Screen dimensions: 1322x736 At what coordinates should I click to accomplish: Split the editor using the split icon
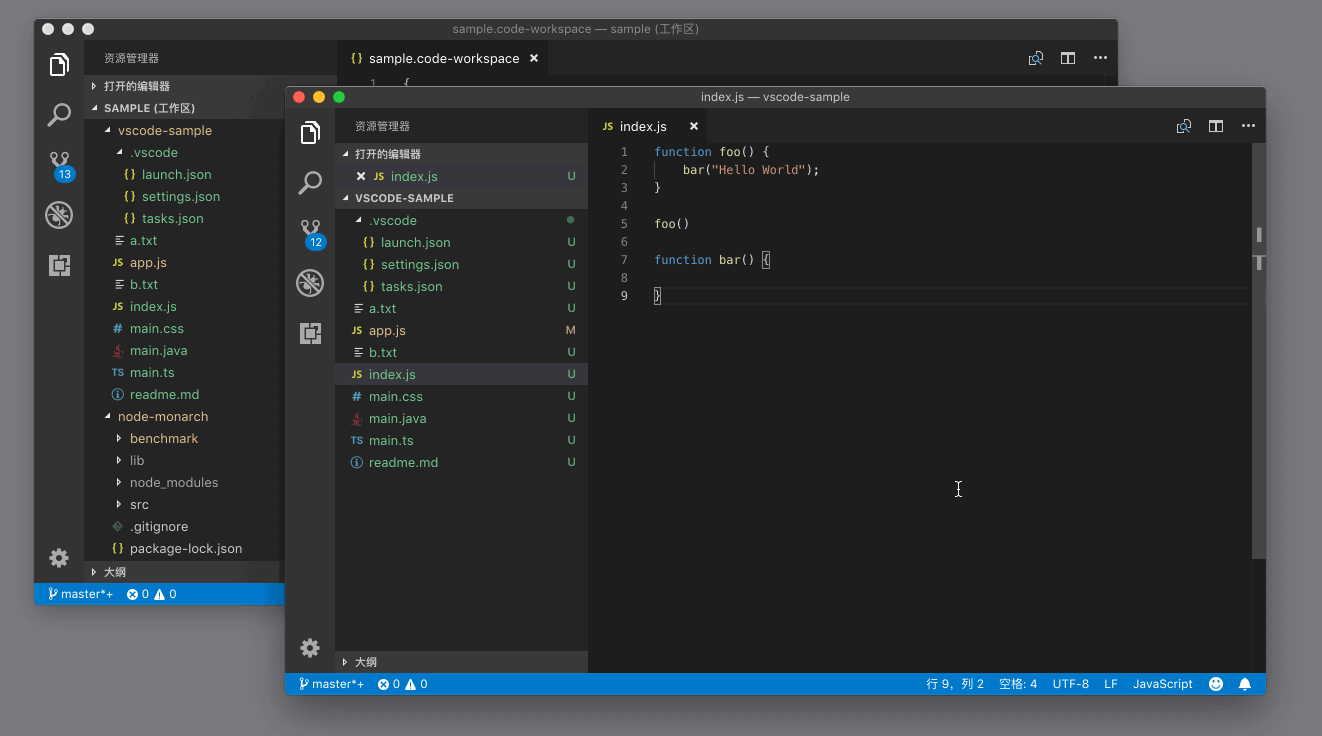[1215, 126]
